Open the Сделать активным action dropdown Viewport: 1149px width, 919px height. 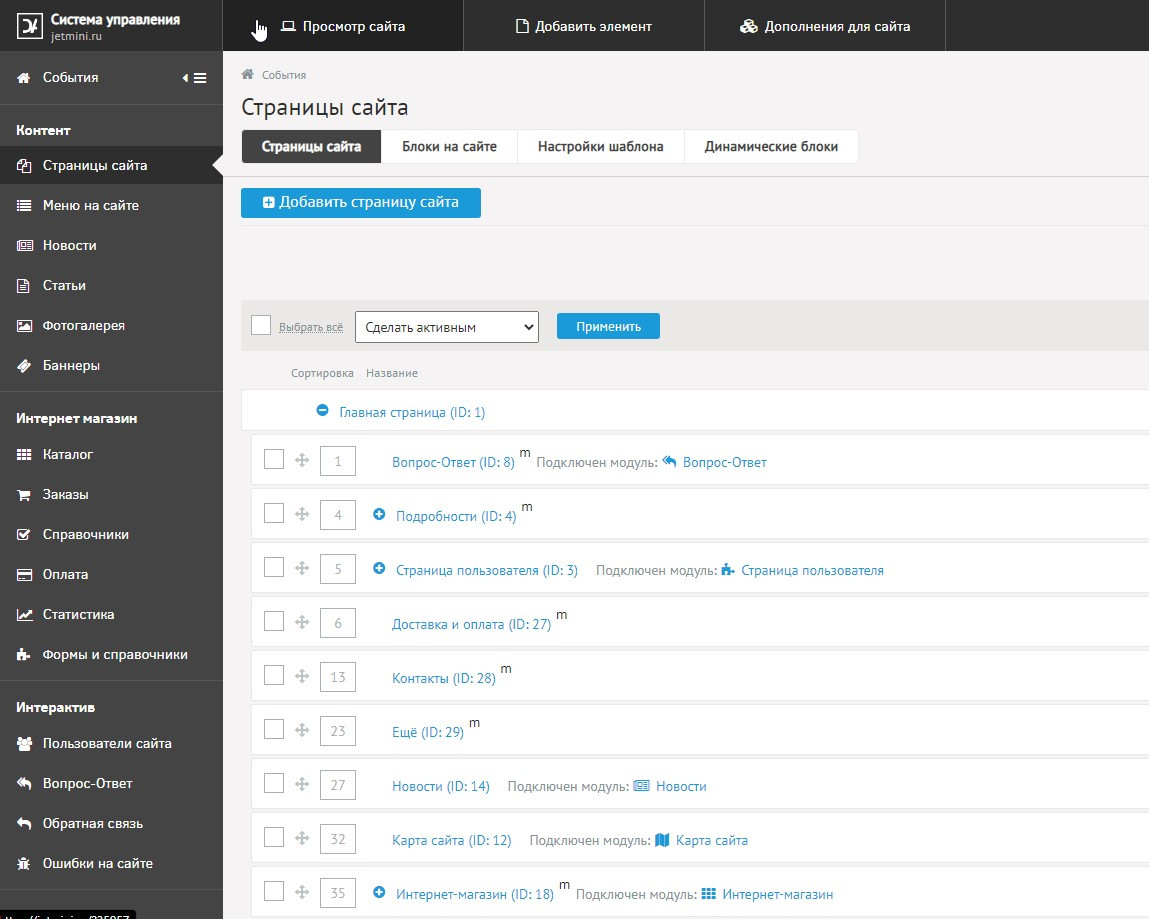tap(447, 327)
